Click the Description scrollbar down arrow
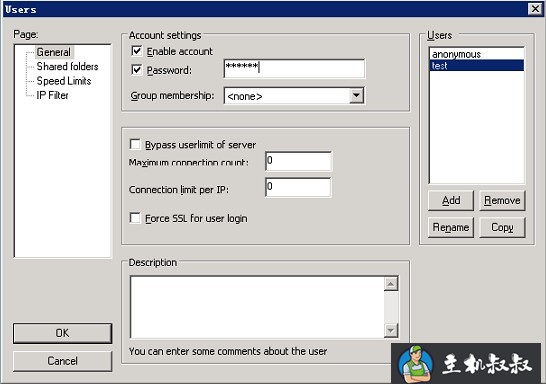 (391, 330)
